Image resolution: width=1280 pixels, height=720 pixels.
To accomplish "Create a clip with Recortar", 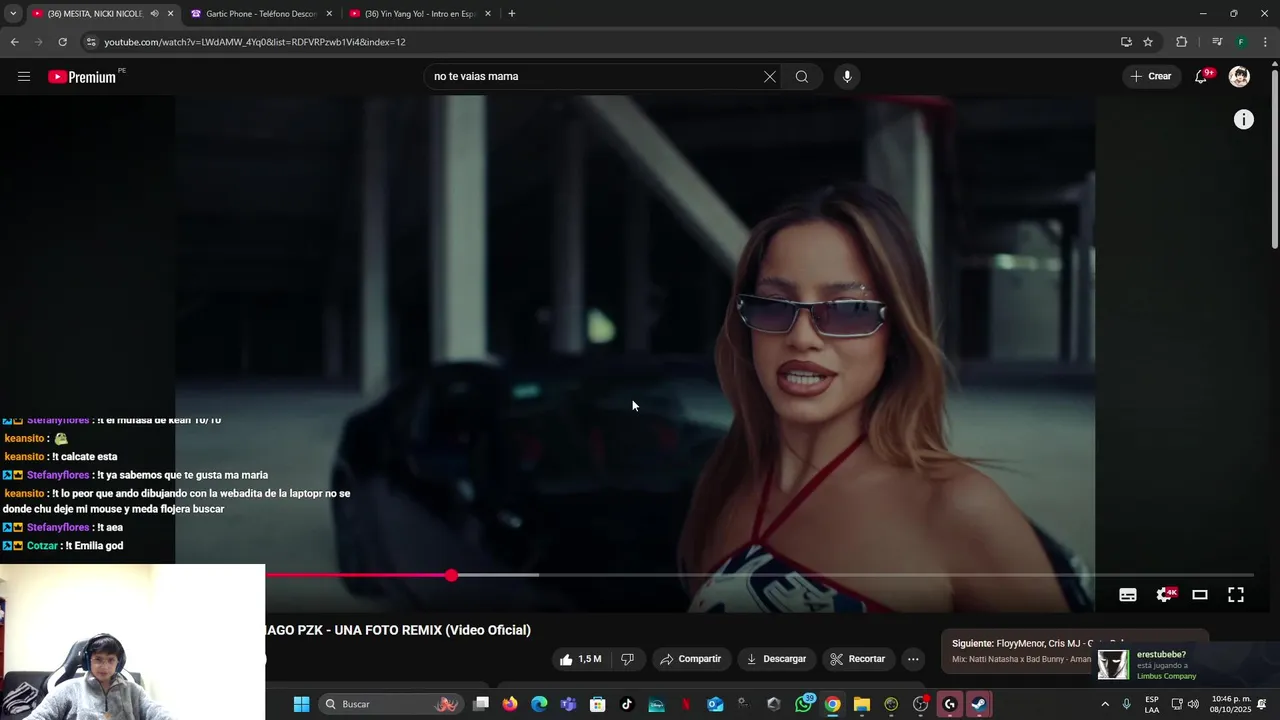I will [x=858, y=659].
